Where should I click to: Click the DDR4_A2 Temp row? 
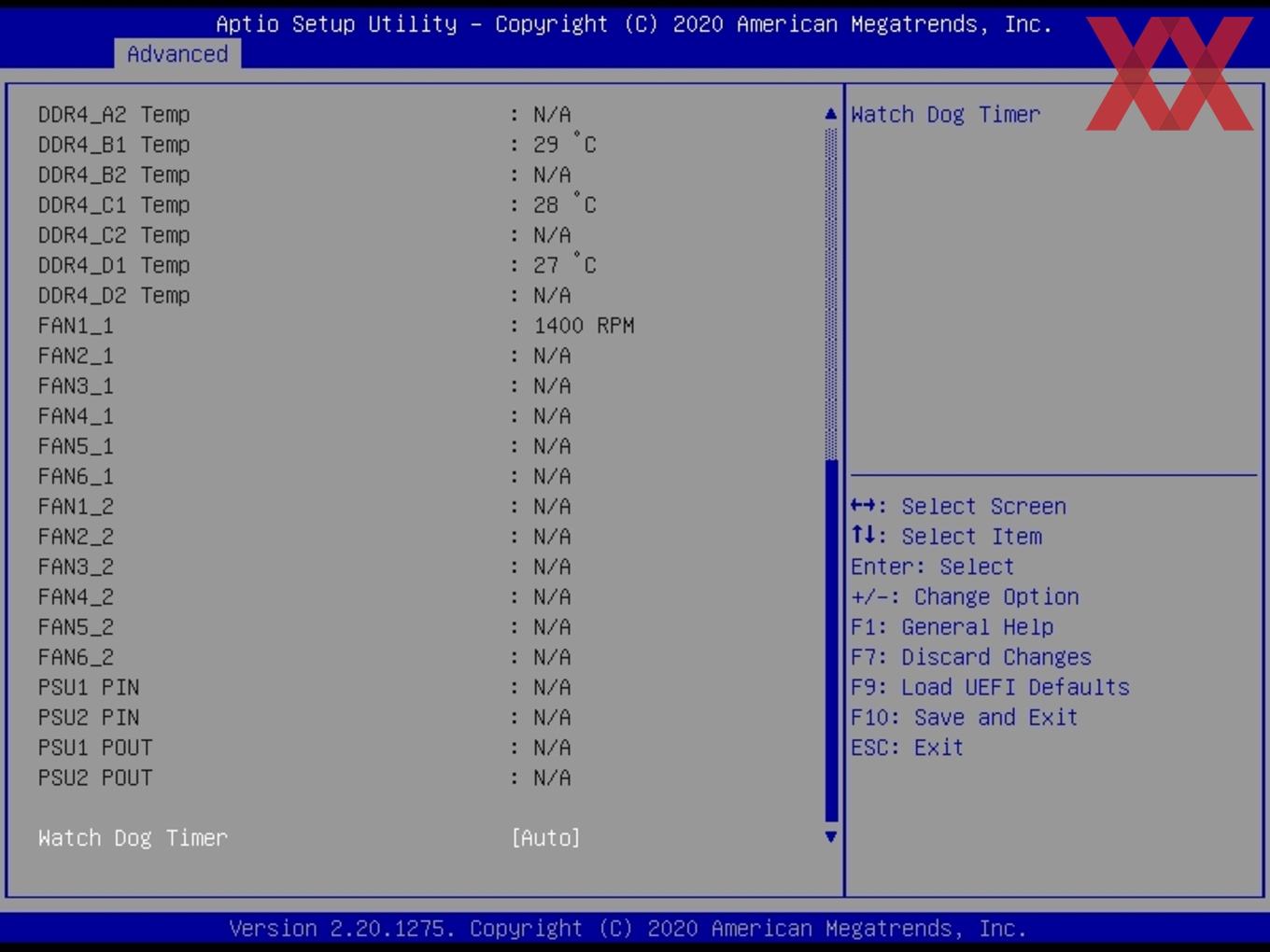coord(304,115)
